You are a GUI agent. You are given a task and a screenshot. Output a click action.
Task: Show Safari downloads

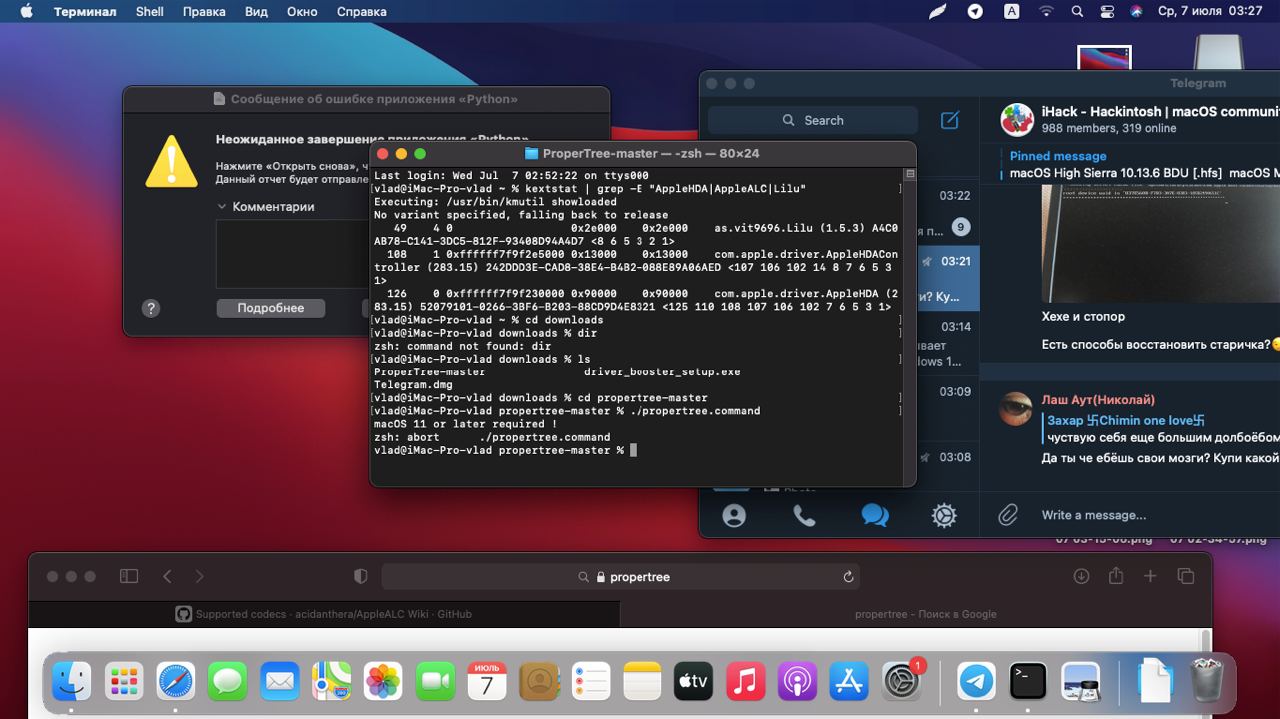point(1081,576)
